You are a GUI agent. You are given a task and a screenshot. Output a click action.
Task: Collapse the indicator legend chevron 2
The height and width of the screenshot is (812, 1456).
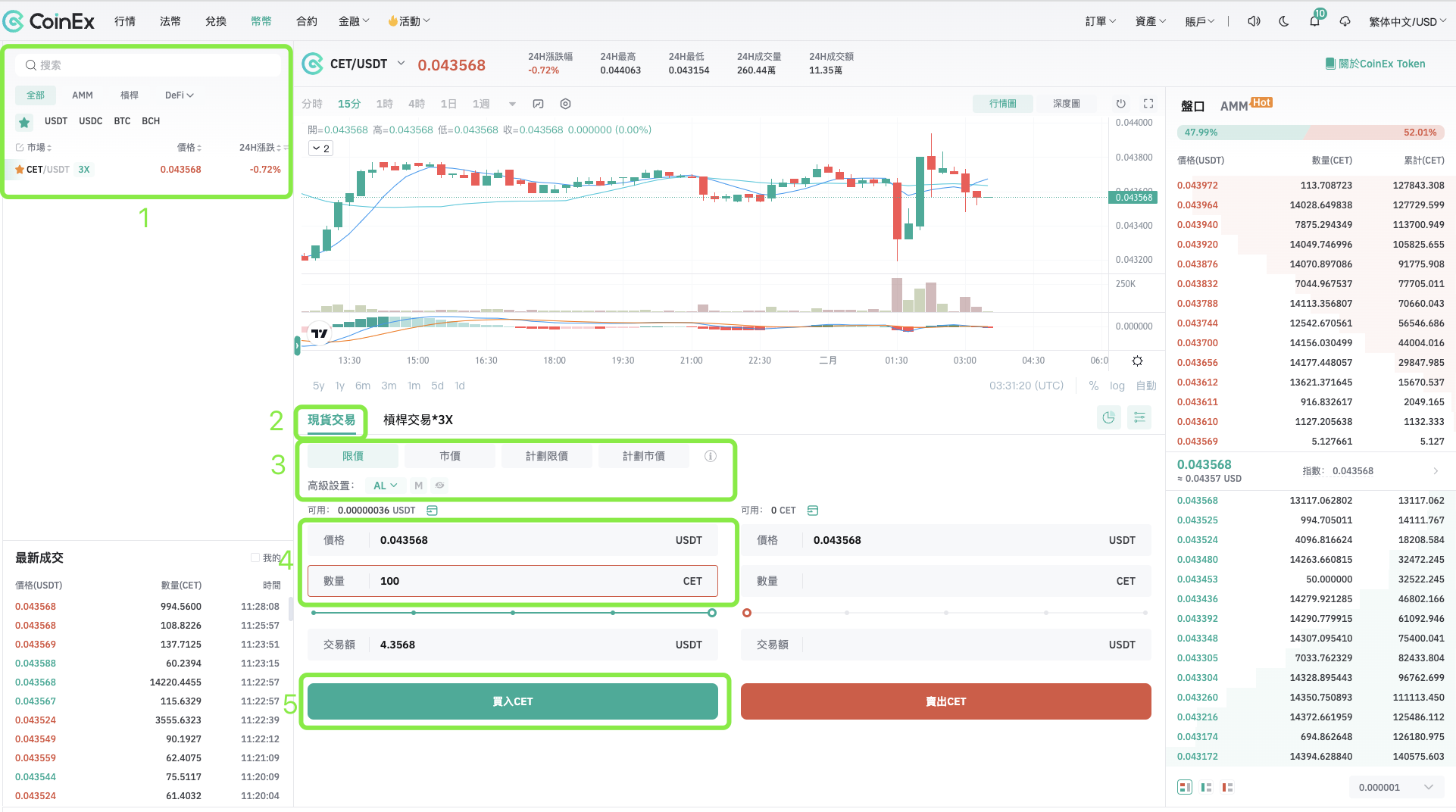(321, 148)
